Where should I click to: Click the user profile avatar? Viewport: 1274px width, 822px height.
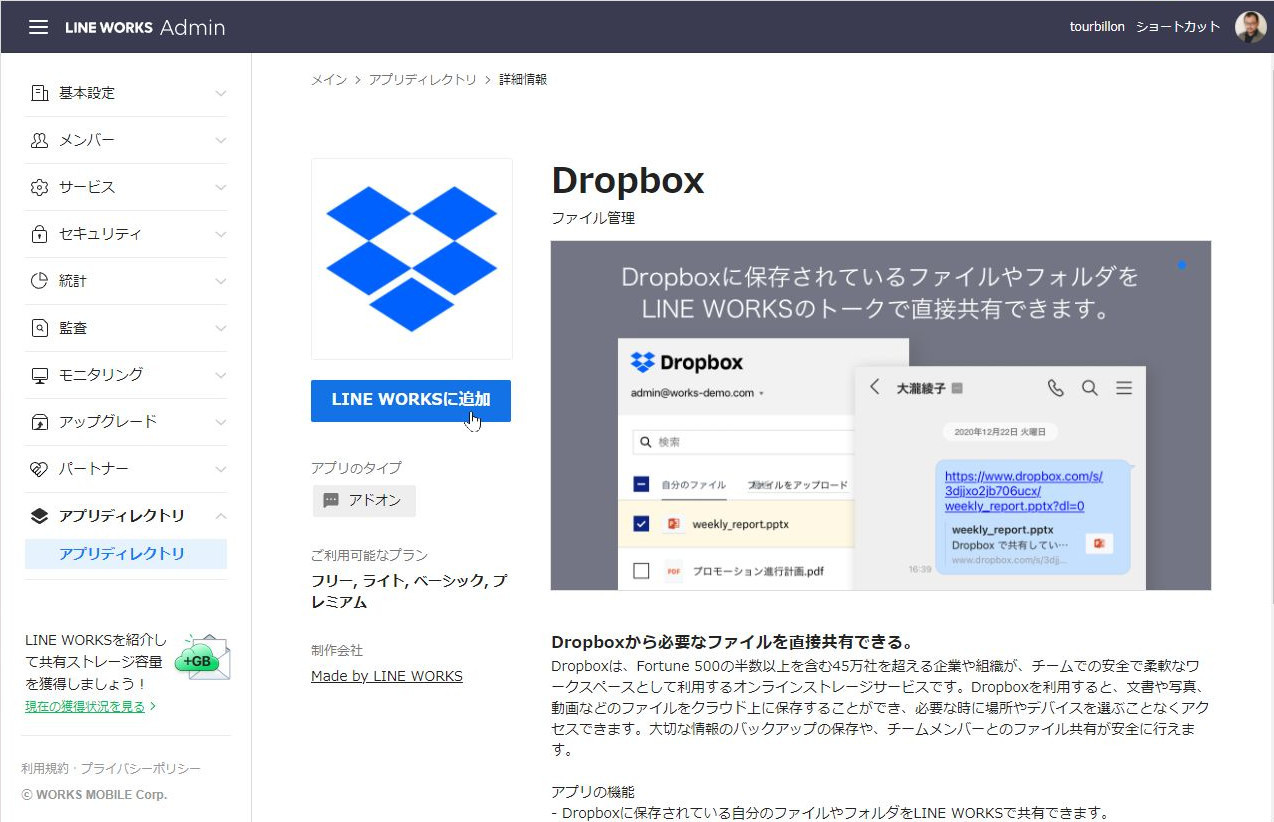point(1250,27)
